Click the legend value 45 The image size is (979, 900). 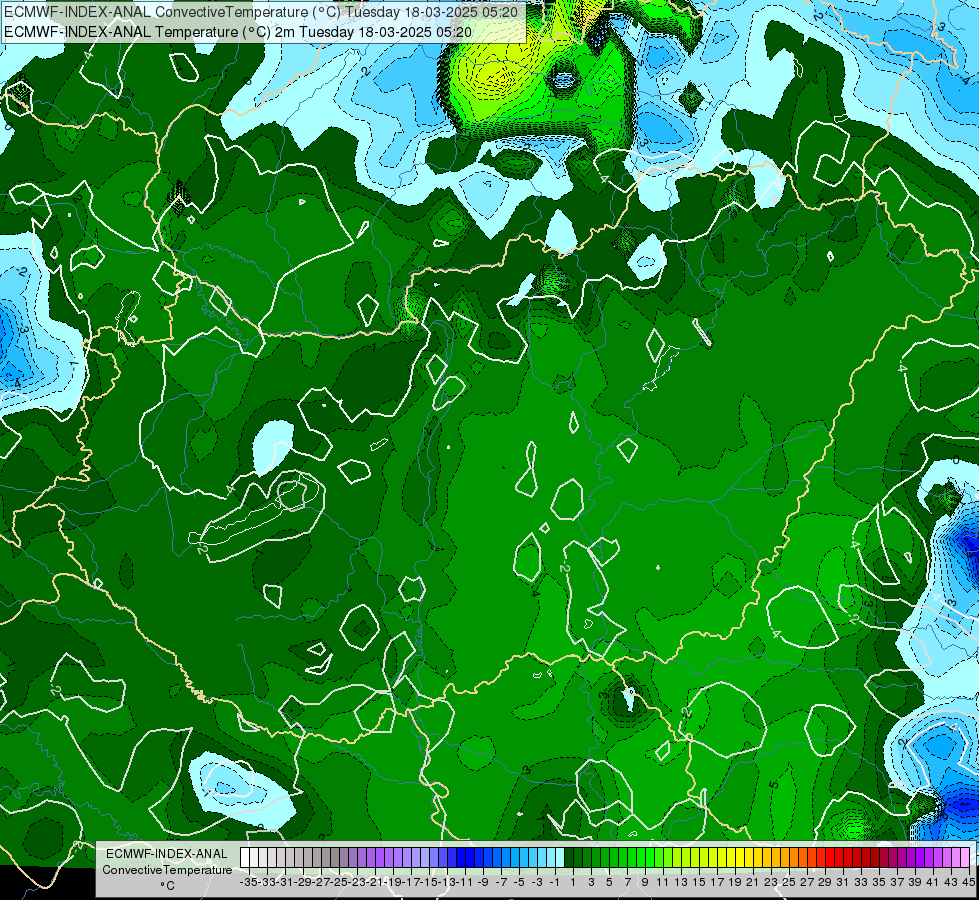pos(968,883)
